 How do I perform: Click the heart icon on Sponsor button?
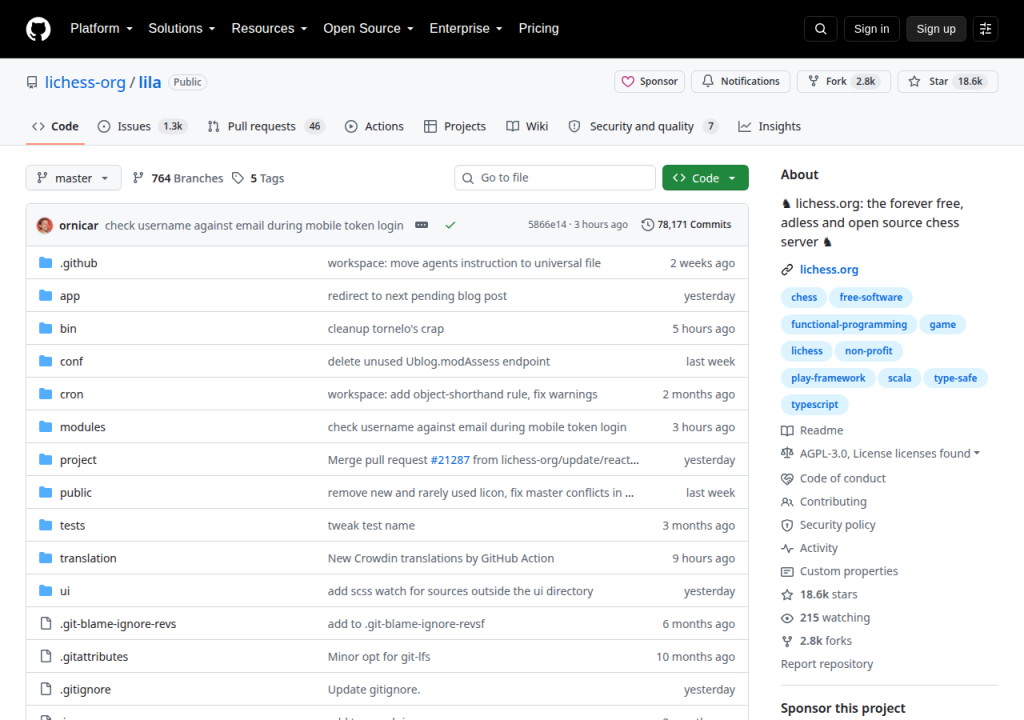point(628,82)
